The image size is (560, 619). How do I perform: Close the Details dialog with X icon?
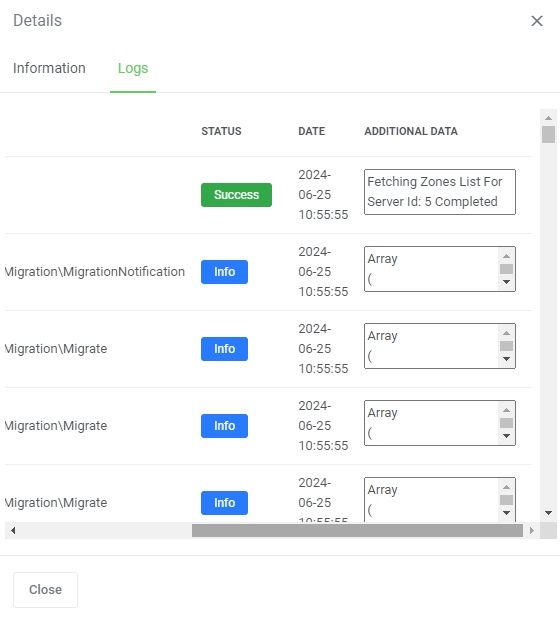tap(537, 21)
